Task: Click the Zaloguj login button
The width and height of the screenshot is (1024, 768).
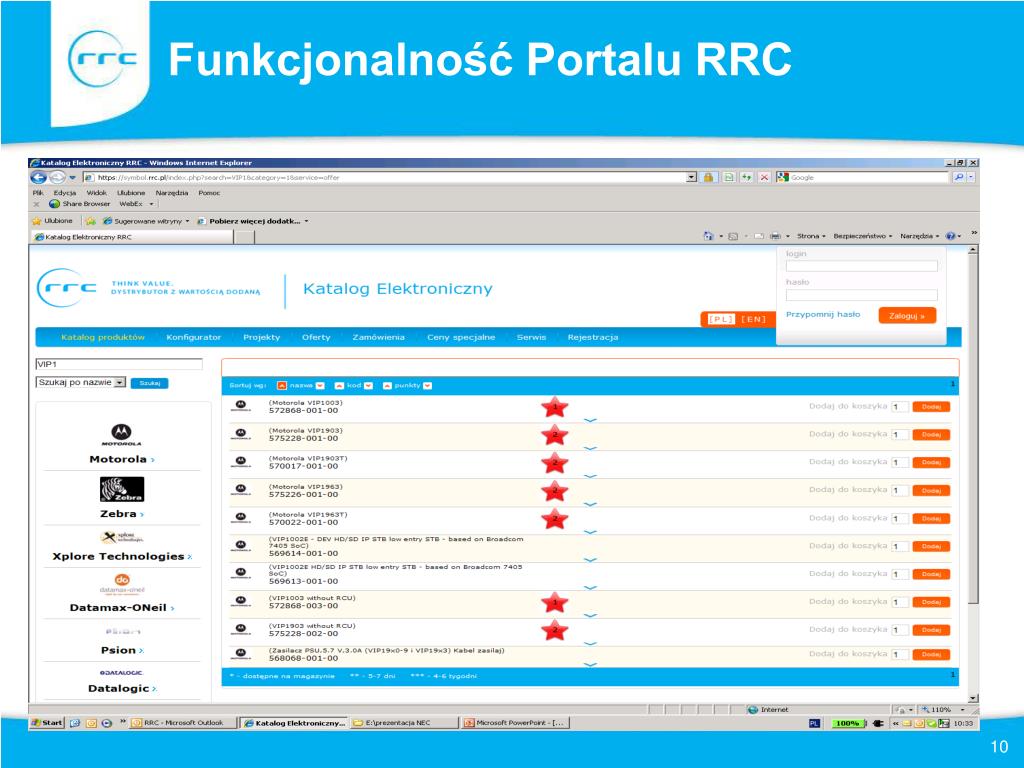Action: coord(907,315)
